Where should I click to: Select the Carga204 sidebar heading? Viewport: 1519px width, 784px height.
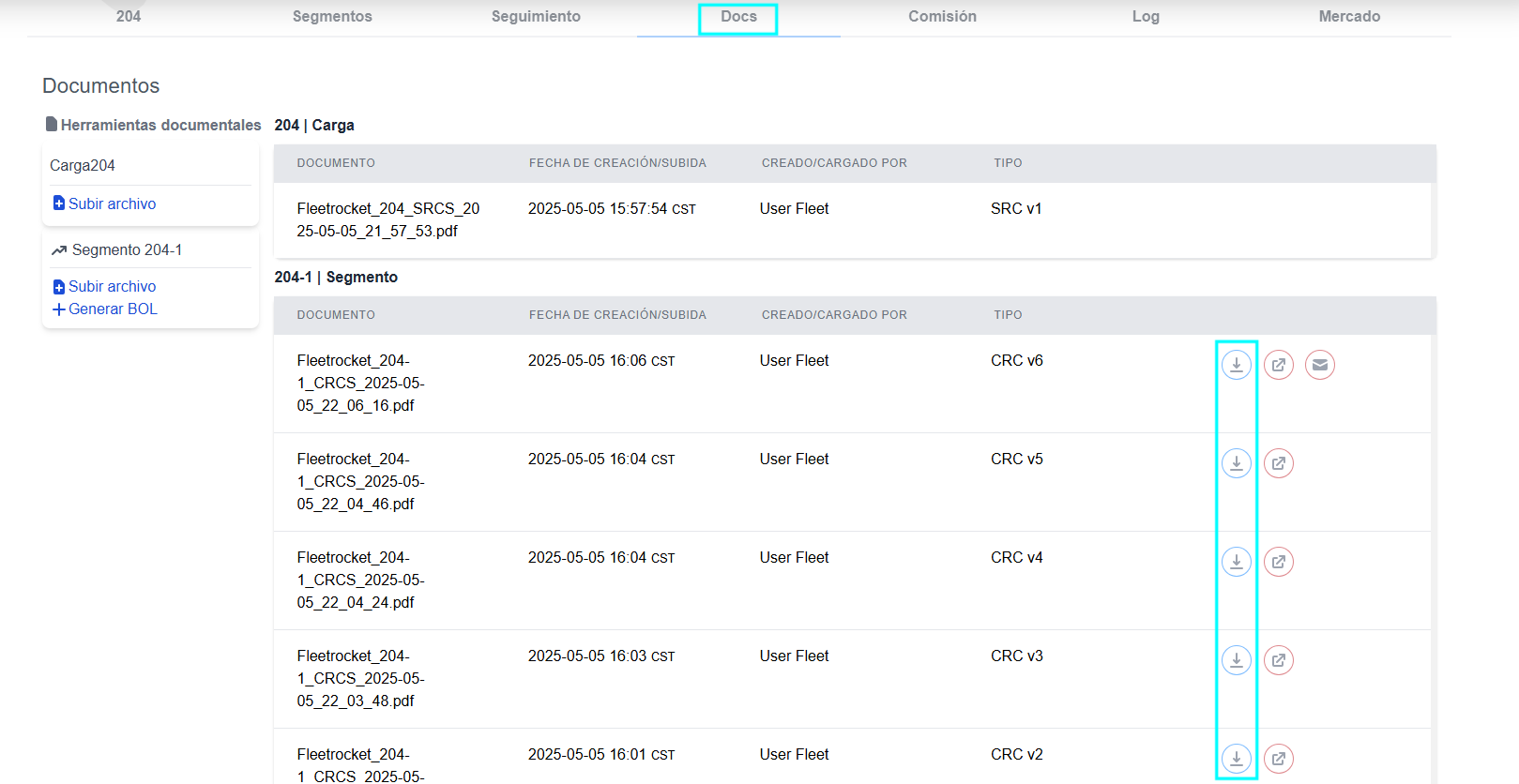coord(83,165)
